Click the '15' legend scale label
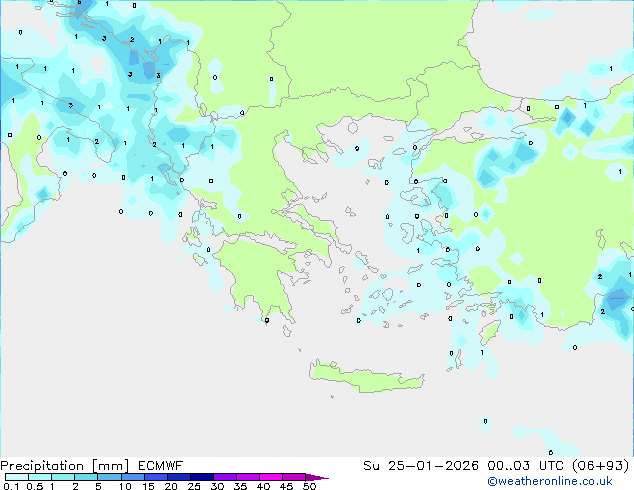Image resolution: width=634 pixels, height=490 pixels. tap(148, 486)
